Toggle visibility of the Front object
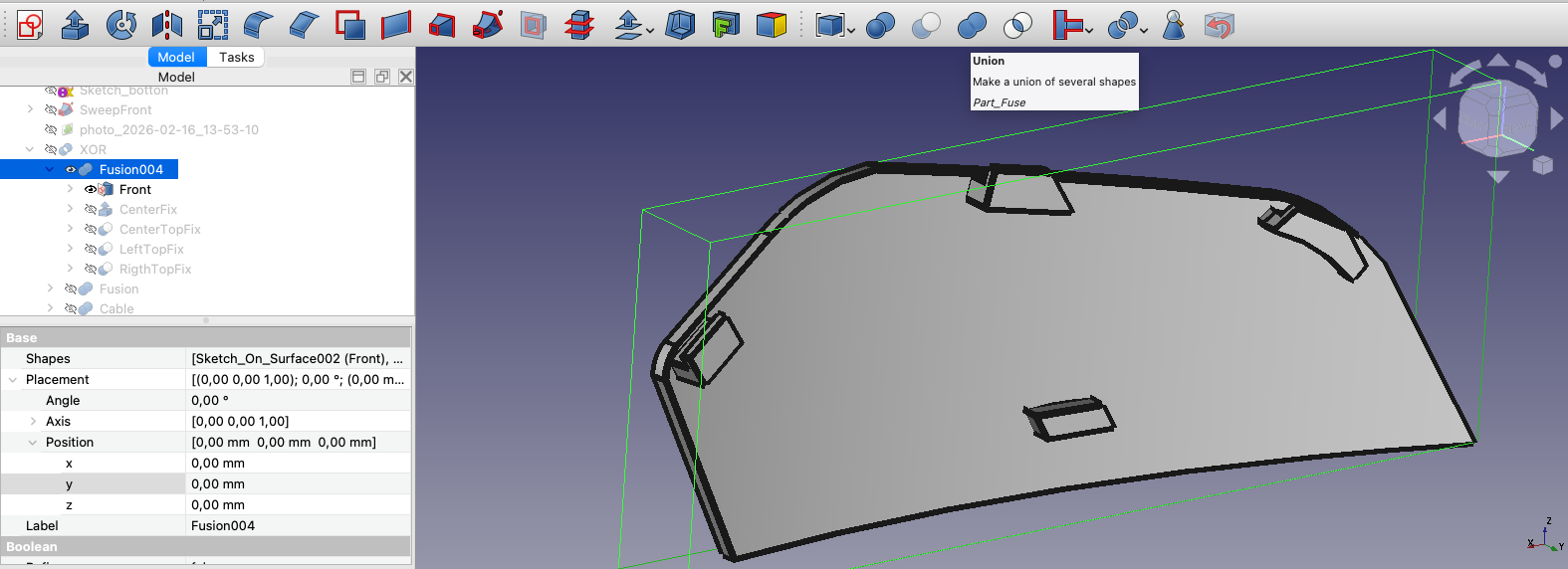The image size is (1568, 569). coord(91,189)
